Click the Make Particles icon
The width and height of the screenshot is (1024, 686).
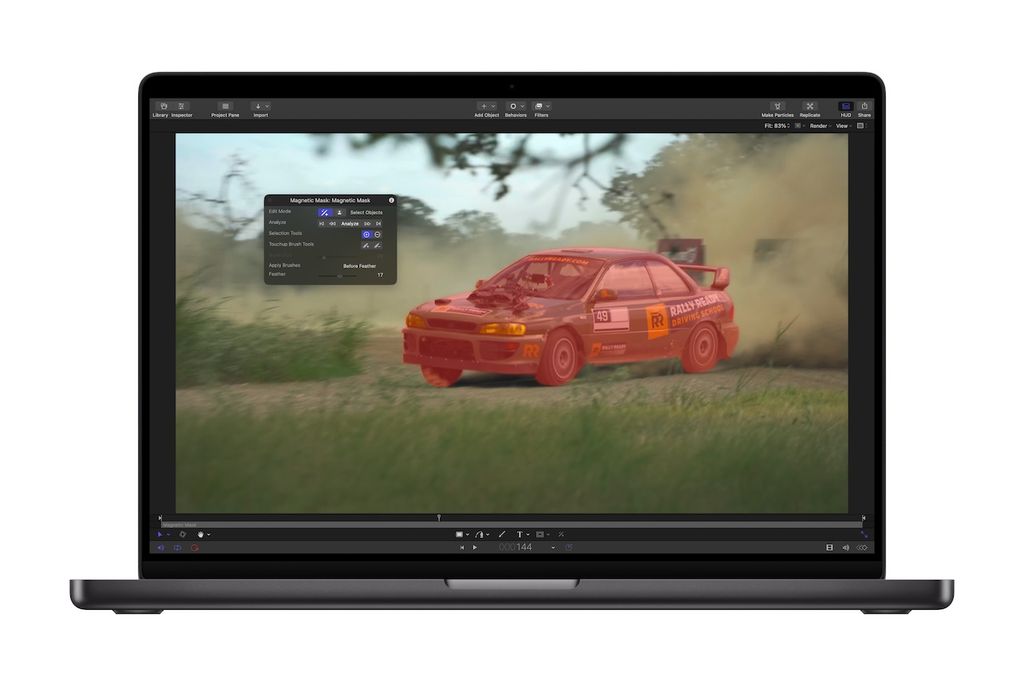point(777,106)
